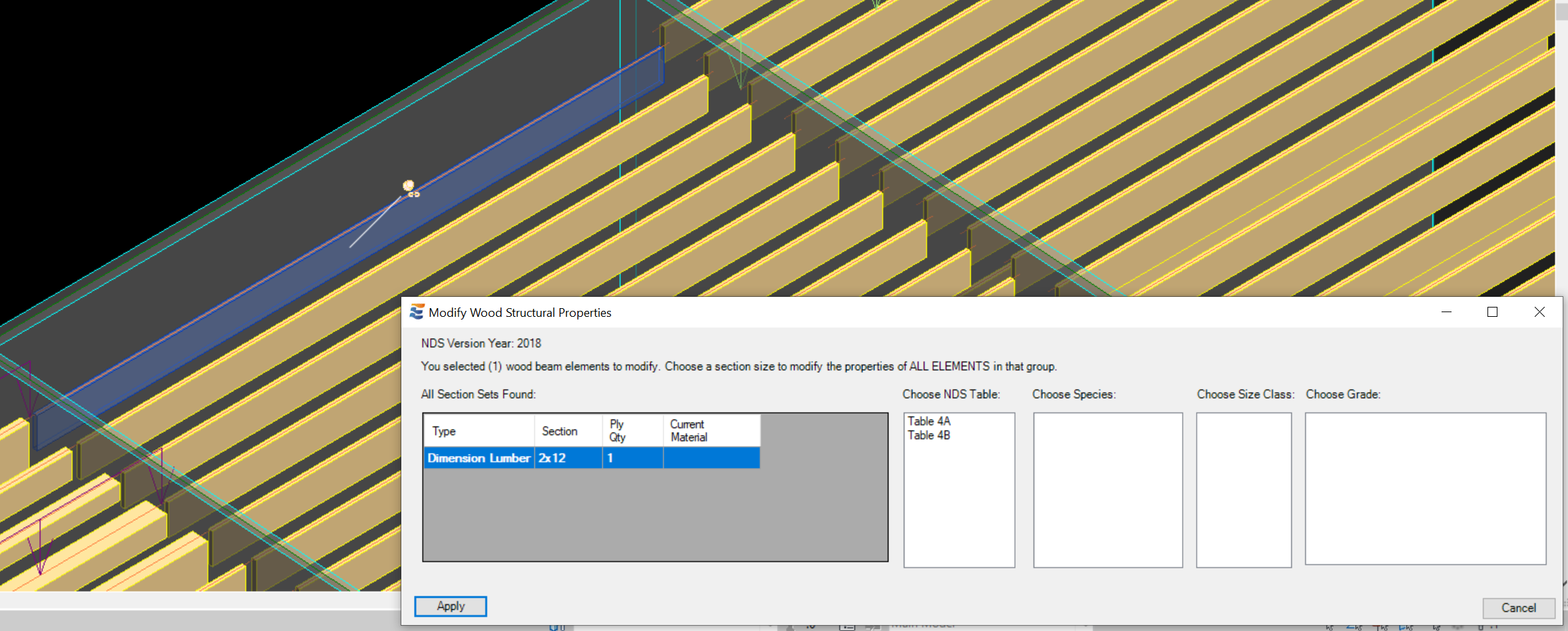Select Table 4B in NDS table list

[929, 435]
